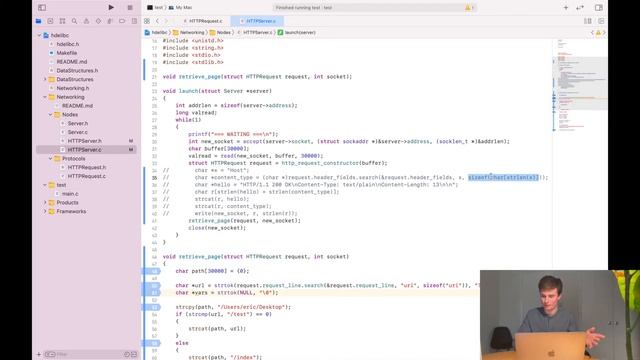
Task: Open the test navigator diamond icon
Action: pyautogui.click(x=98, y=21)
